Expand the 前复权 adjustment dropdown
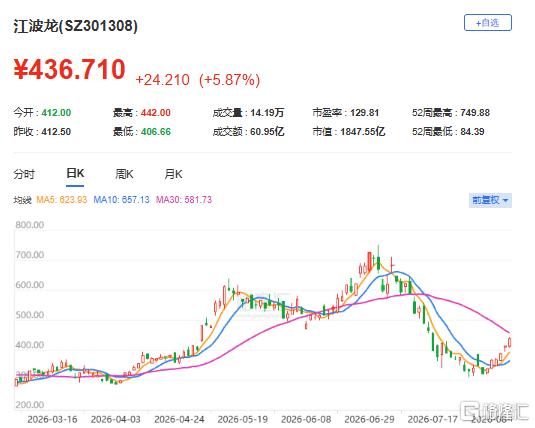 (x=490, y=200)
